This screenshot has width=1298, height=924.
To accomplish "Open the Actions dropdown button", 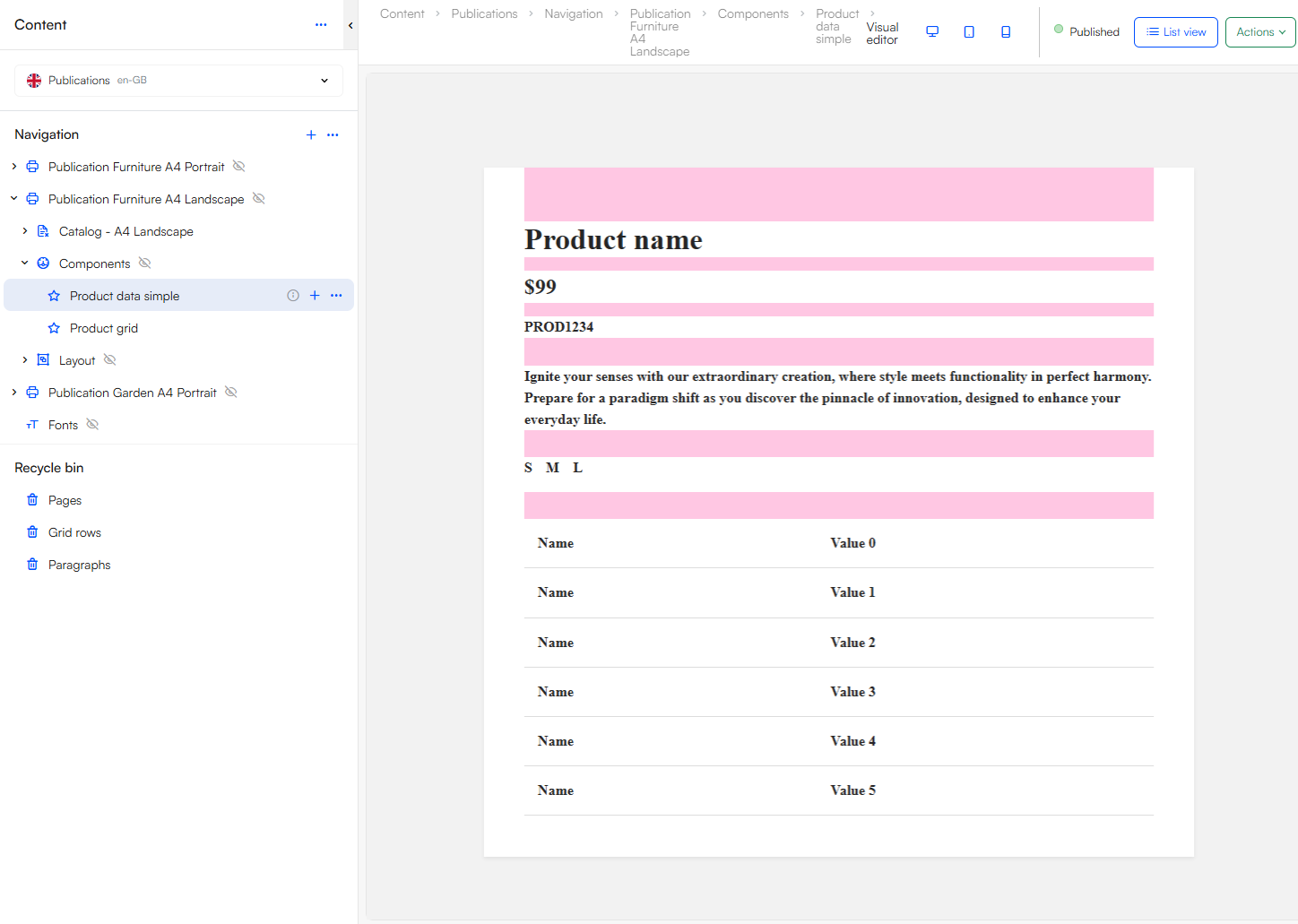I will 1260,32.
